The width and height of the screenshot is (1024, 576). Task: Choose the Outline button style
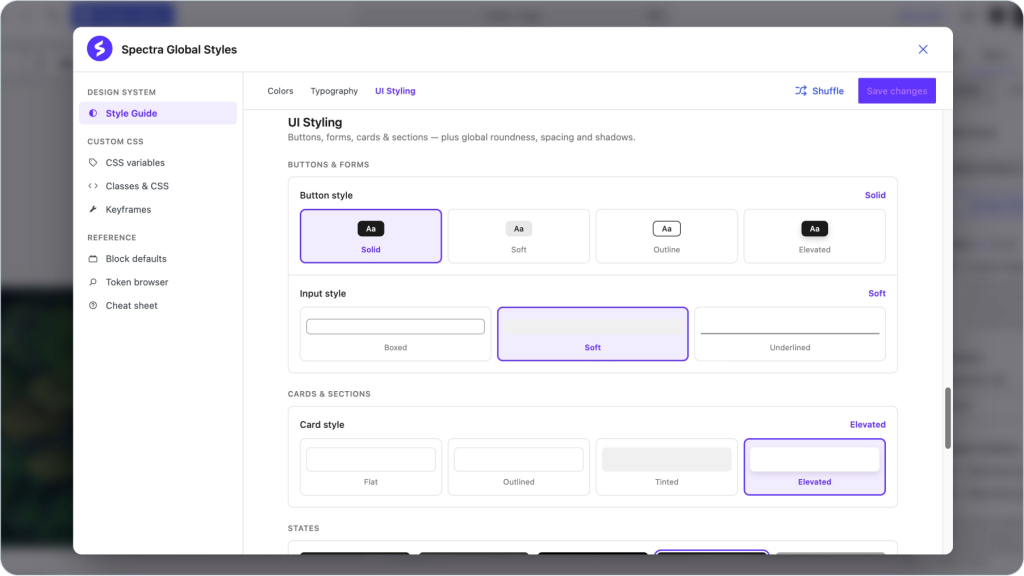pos(667,236)
